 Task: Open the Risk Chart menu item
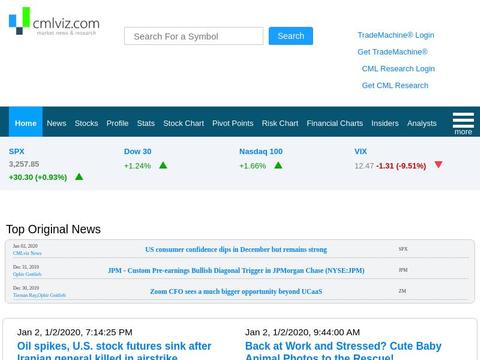point(280,123)
